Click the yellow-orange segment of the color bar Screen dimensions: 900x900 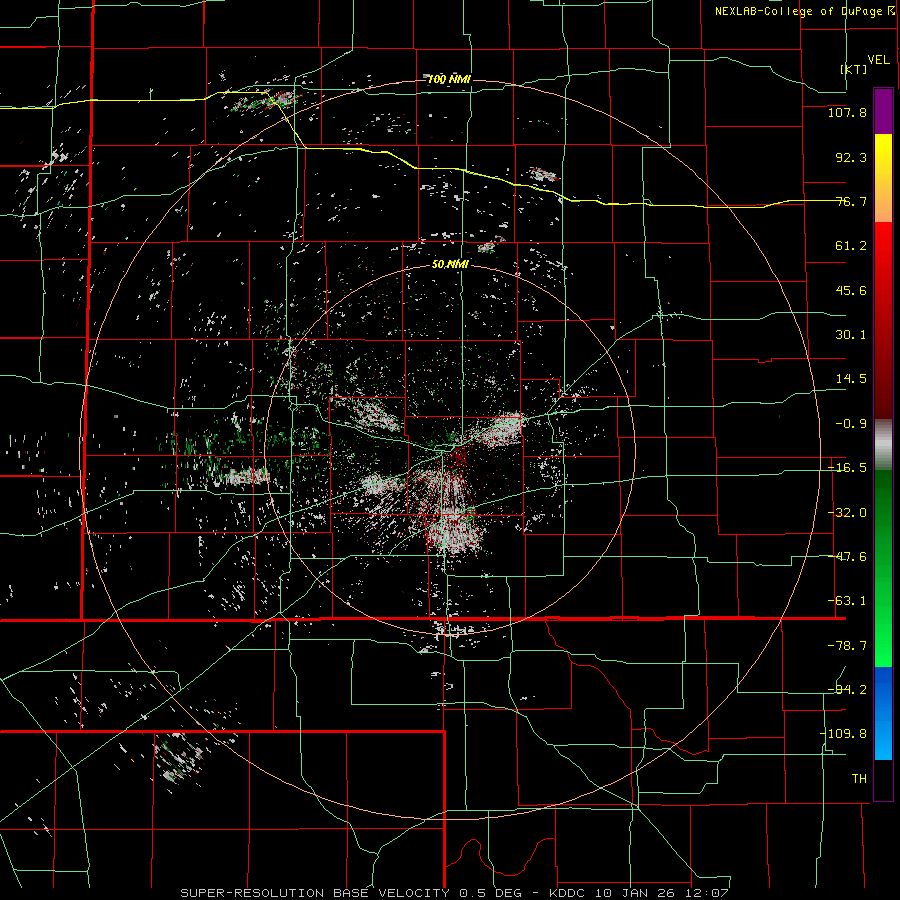tap(883, 178)
